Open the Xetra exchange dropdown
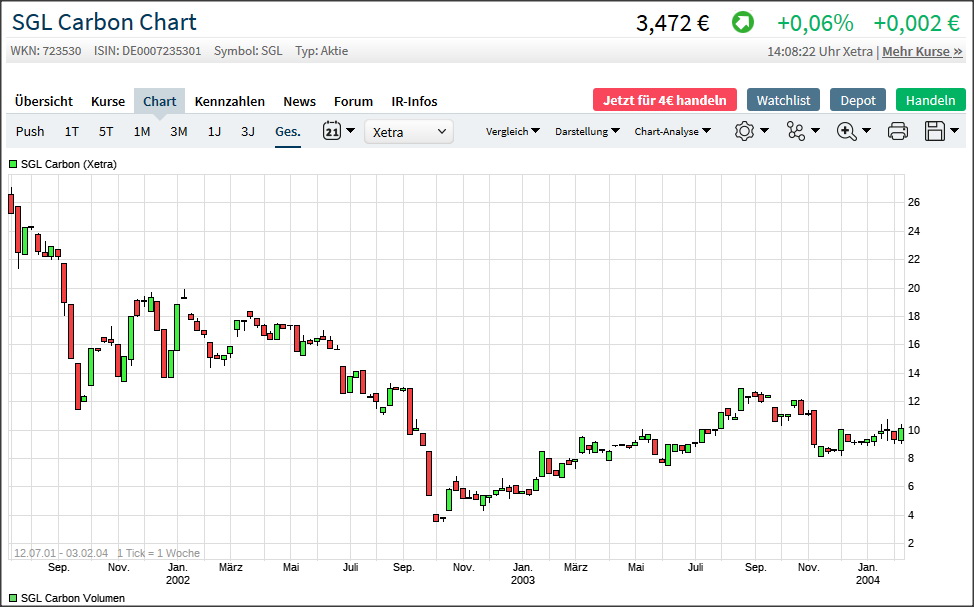Image resolution: width=974 pixels, height=607 pixels. coord(408,131)
